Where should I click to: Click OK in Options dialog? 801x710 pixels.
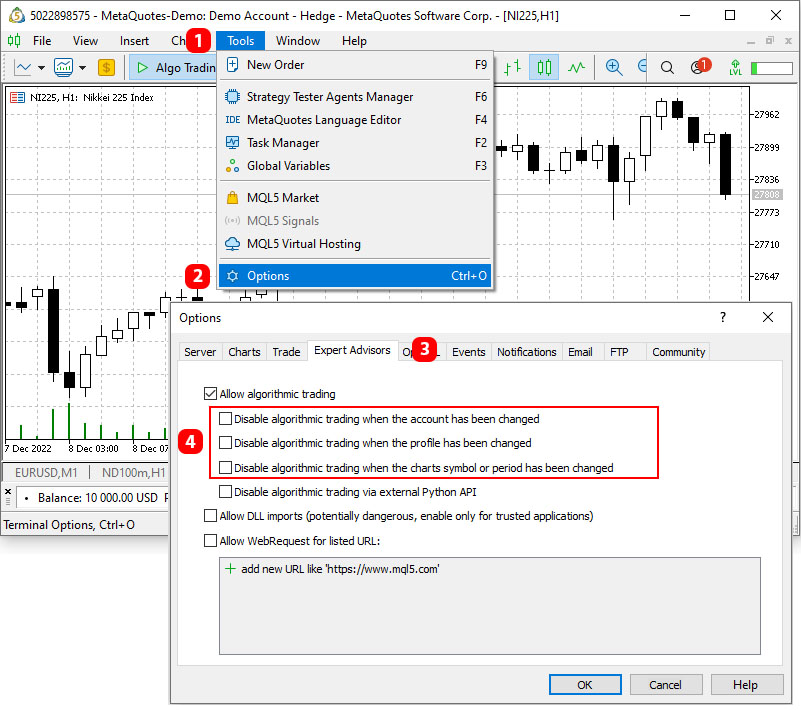pos(585,684)
